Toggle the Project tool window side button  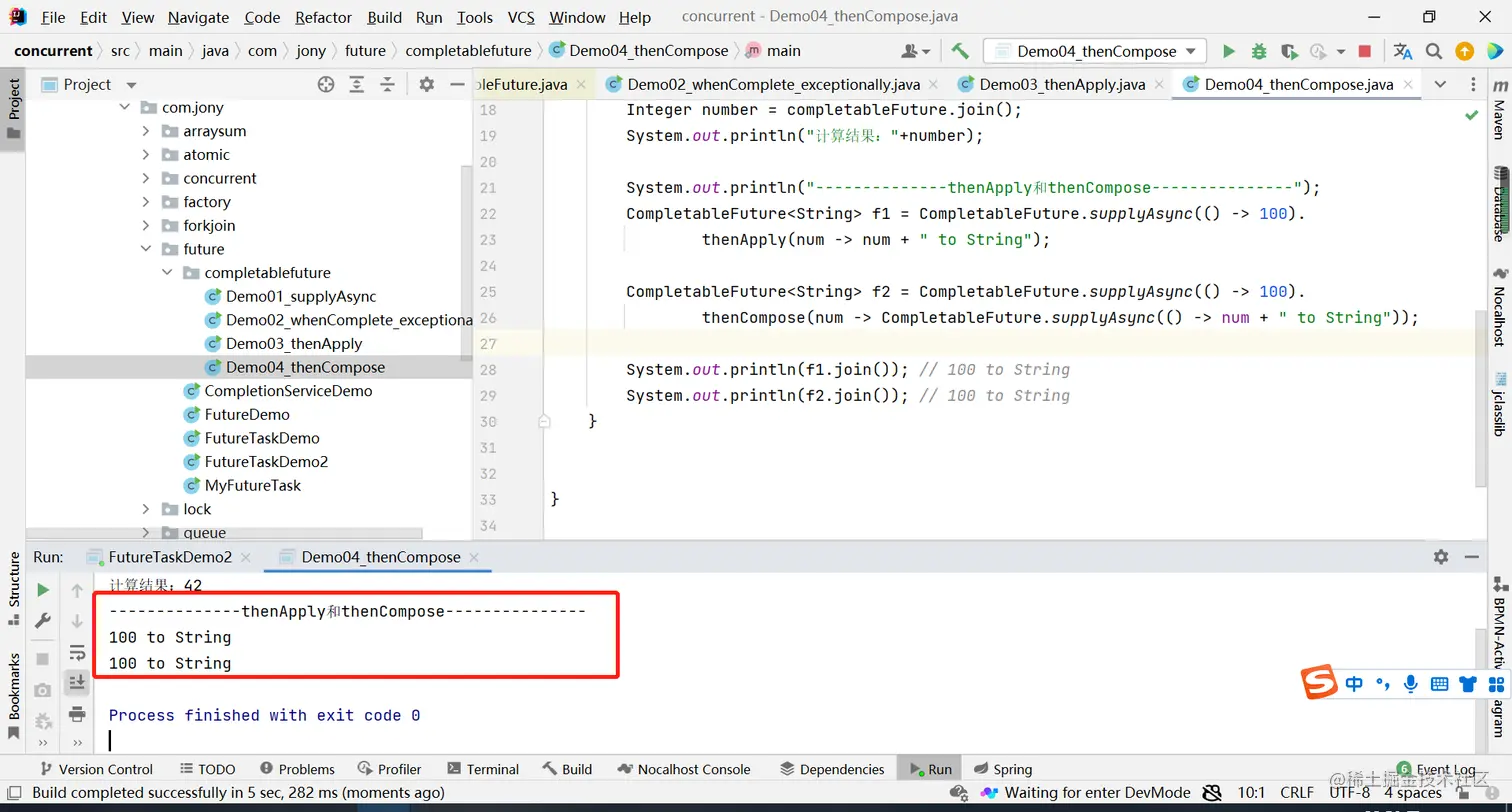point(14,109)
